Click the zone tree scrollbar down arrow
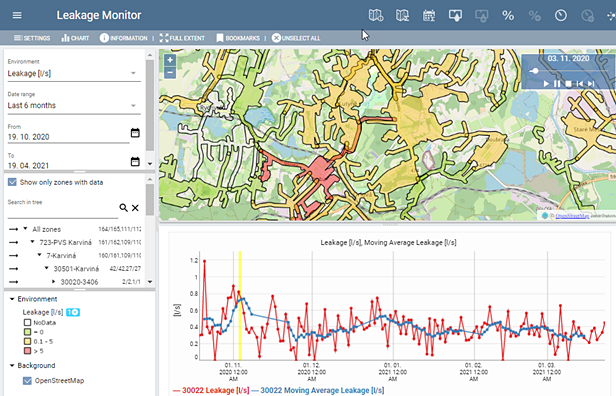This screenshot has width=616, height=396. [150, 282]
